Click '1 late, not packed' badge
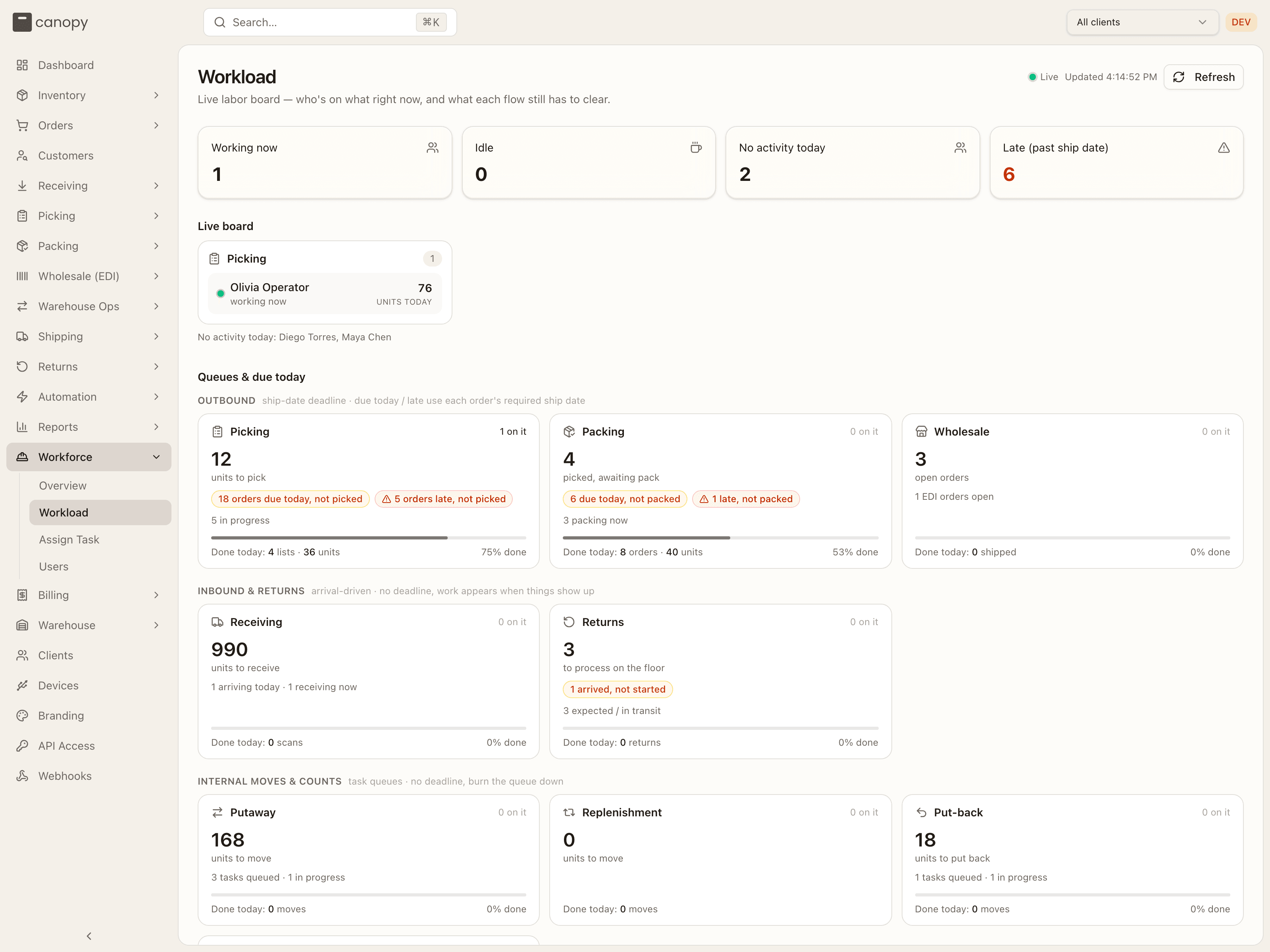1270x952 pixels. point(746,499)
